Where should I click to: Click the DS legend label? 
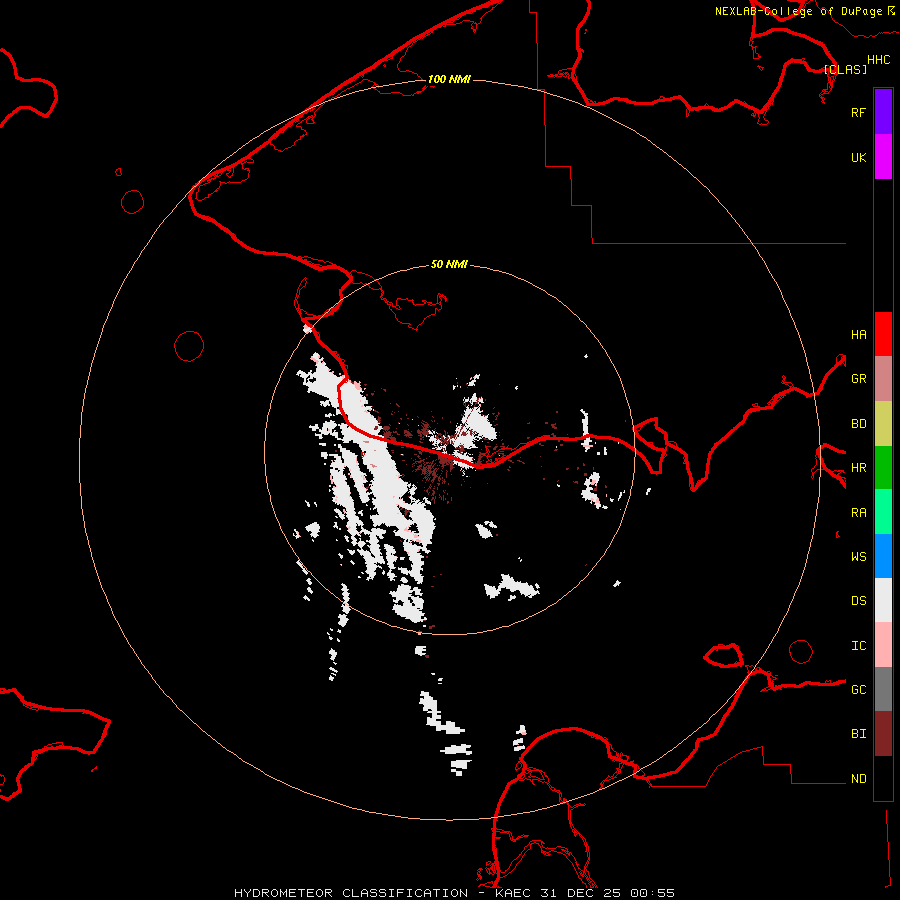[x=858, y=601]
